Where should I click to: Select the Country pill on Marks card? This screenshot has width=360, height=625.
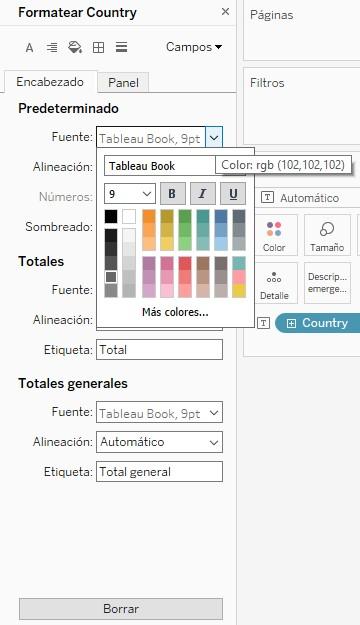click(x=319, y=323)
